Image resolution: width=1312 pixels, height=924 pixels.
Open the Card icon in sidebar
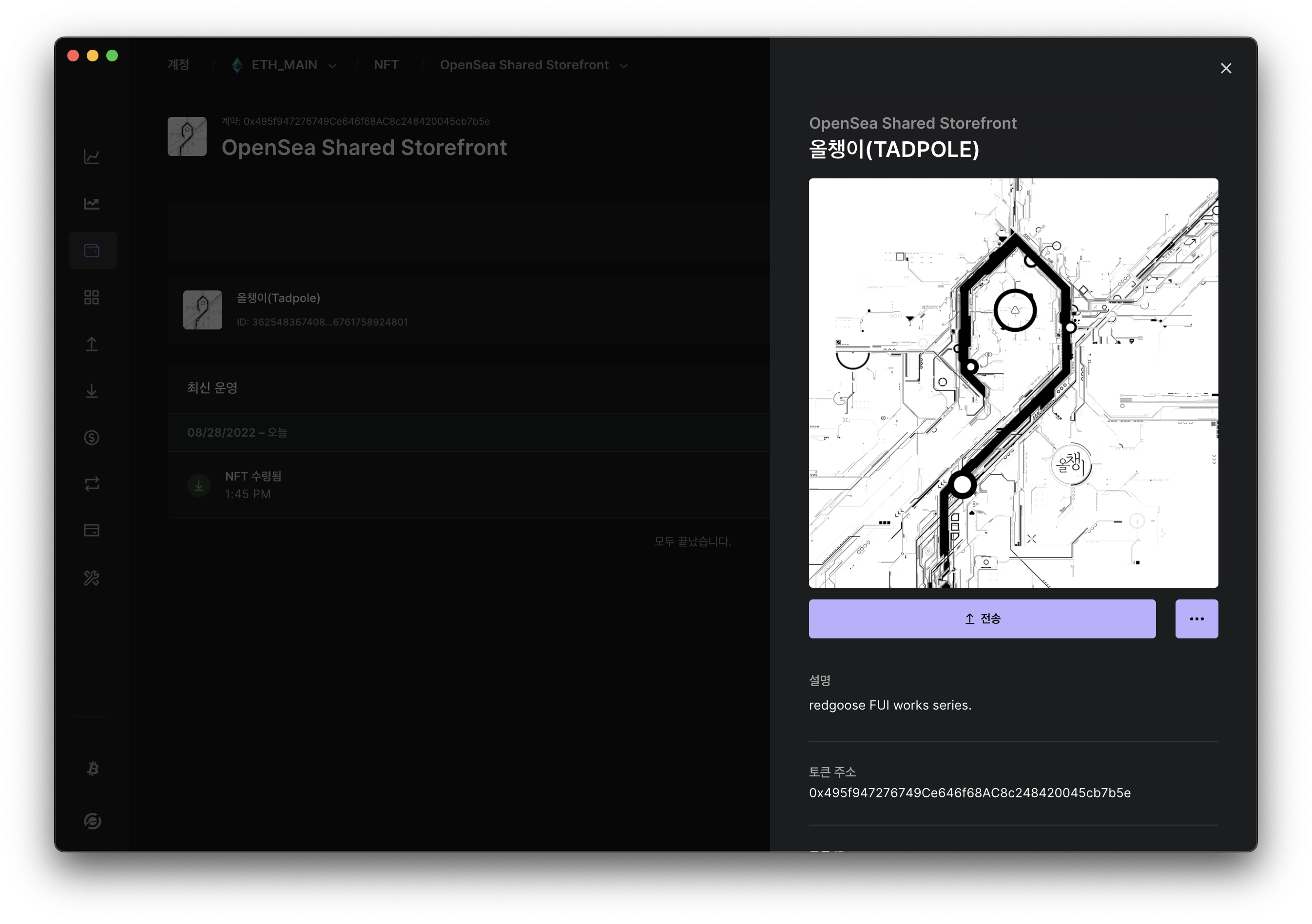click(x=92, y=531)
